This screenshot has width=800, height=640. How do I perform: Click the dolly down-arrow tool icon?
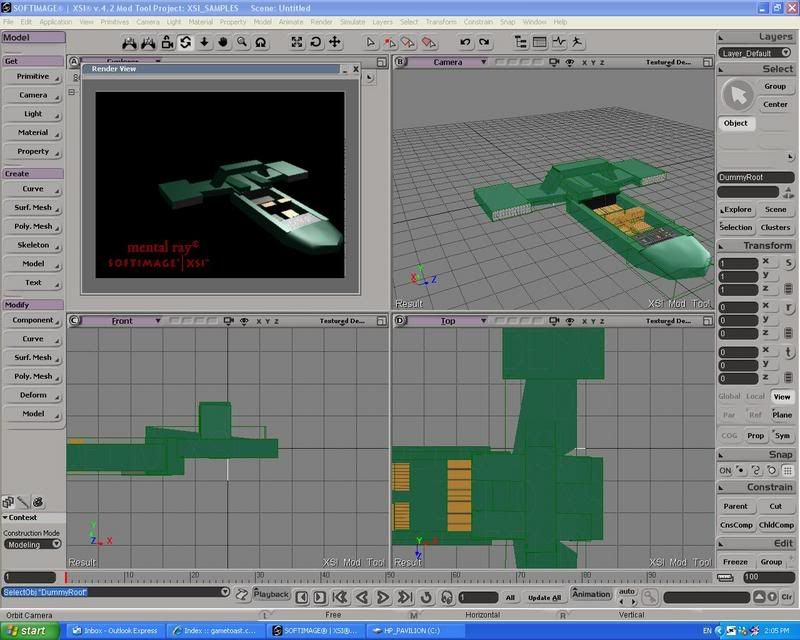pos(204,42)
